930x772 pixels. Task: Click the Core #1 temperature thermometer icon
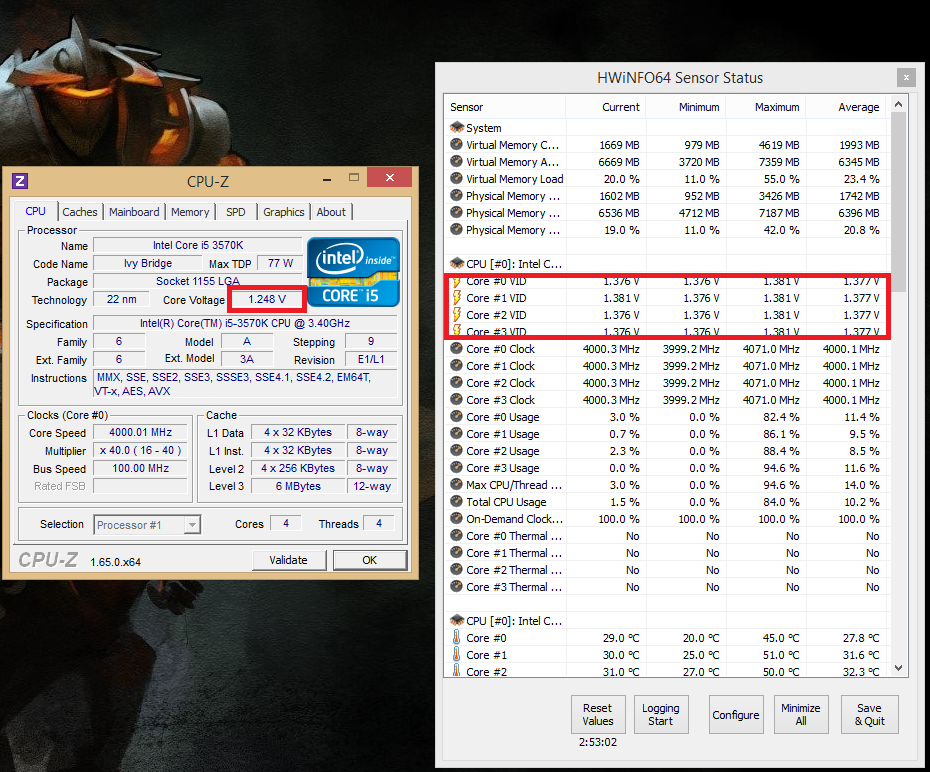point(456,655)
